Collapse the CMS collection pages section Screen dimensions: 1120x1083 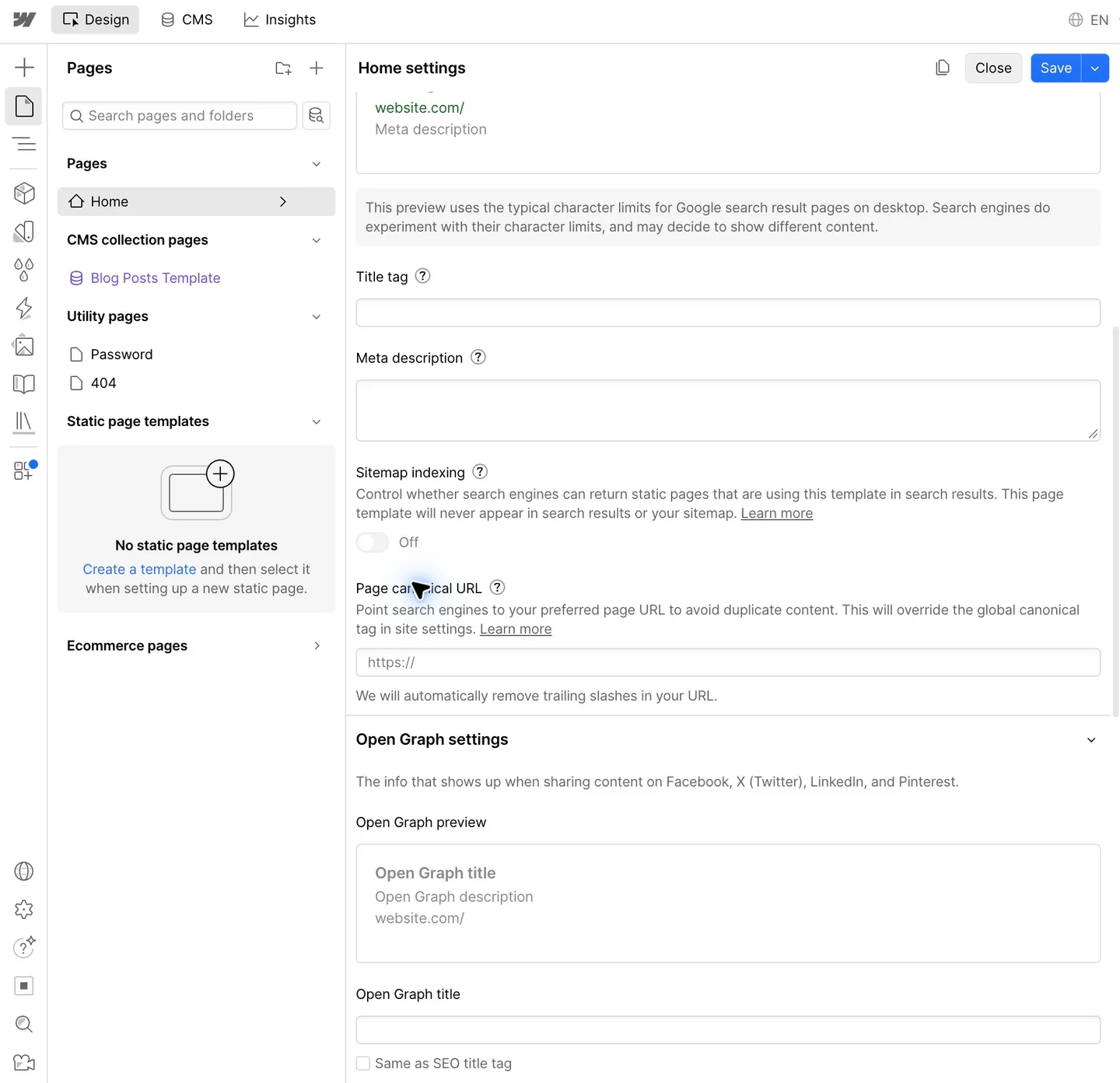(317, 240)
